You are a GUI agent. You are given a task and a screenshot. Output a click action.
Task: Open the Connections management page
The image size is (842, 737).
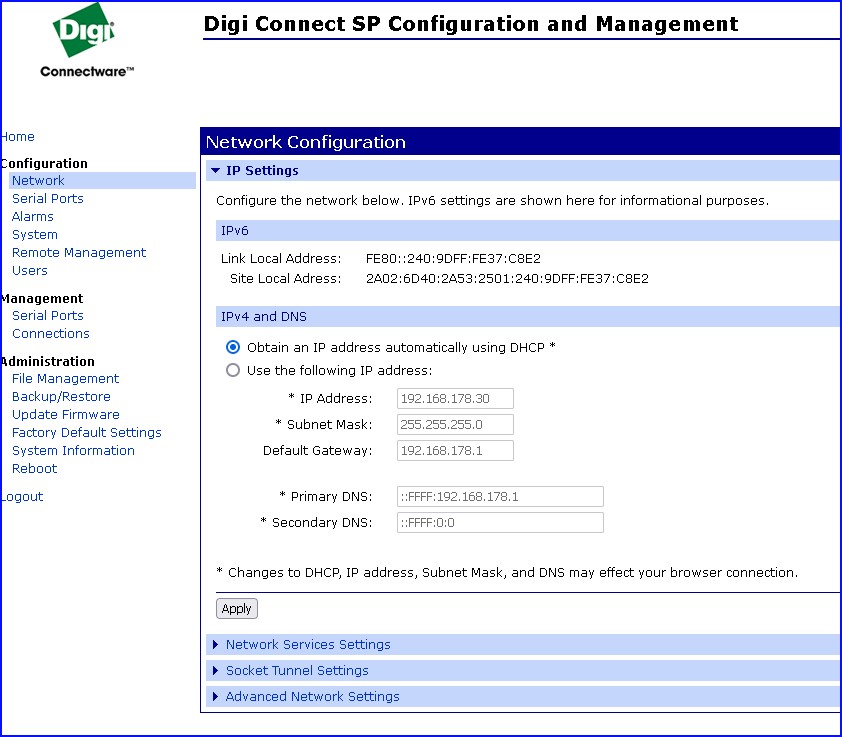pyautogui.click(x=51, y=334)
